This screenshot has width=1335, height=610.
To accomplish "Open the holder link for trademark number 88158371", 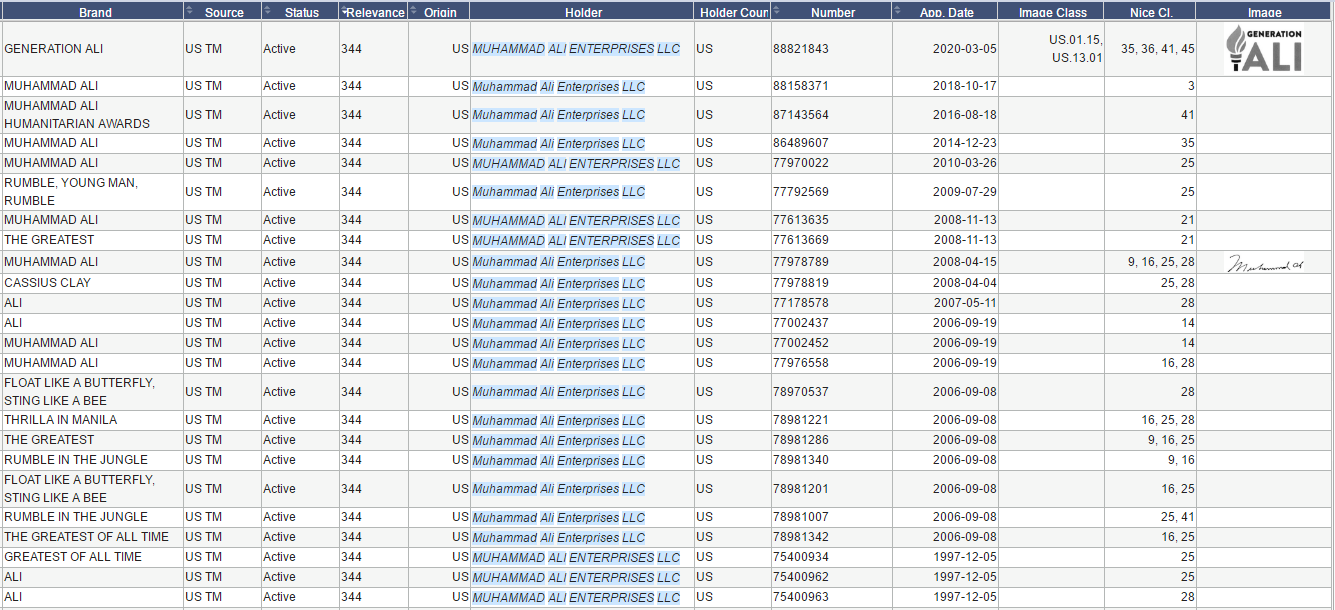I will click(559, 87).
